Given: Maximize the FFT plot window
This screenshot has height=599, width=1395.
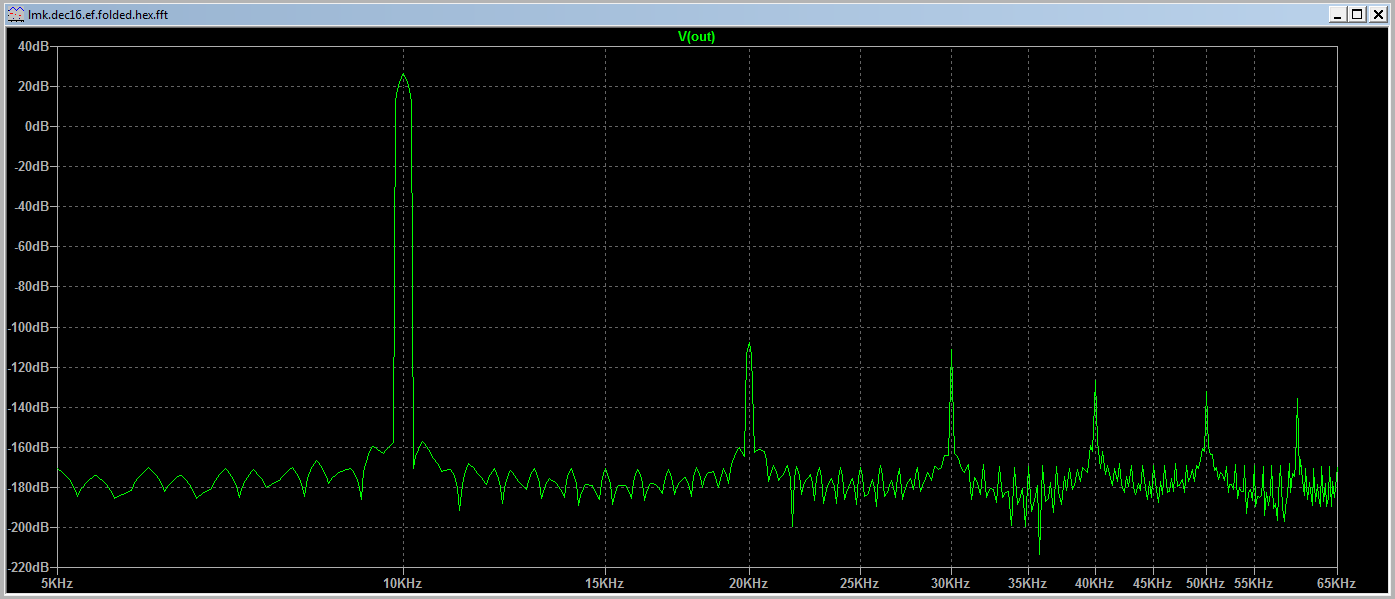Looking at the screenshot, I should click(1357, 14).
